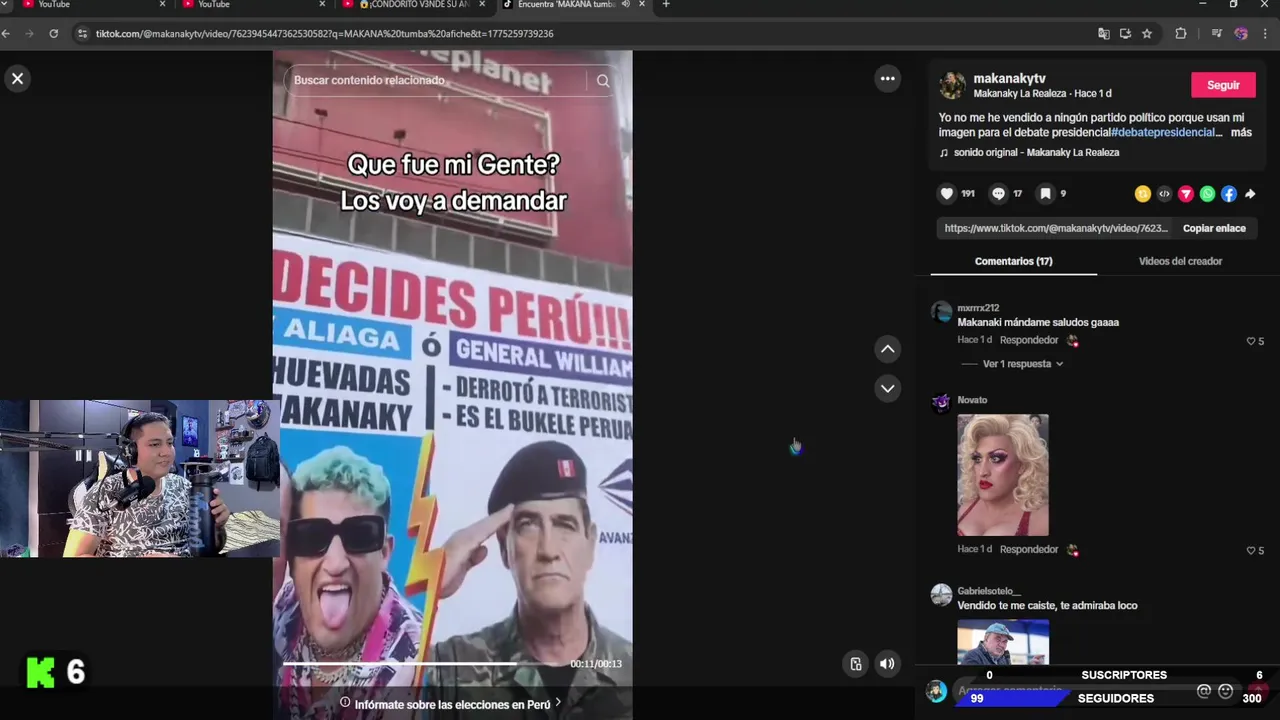Mute tab audio icon on TikTok tab
Image resolution: width=1280 pixels, height=720 pixels.
tap(625, 5)
